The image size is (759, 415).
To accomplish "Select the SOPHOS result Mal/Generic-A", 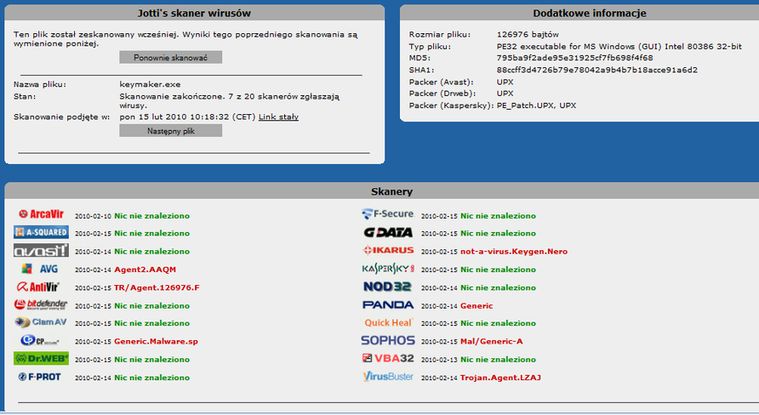I will coord(492,341).
